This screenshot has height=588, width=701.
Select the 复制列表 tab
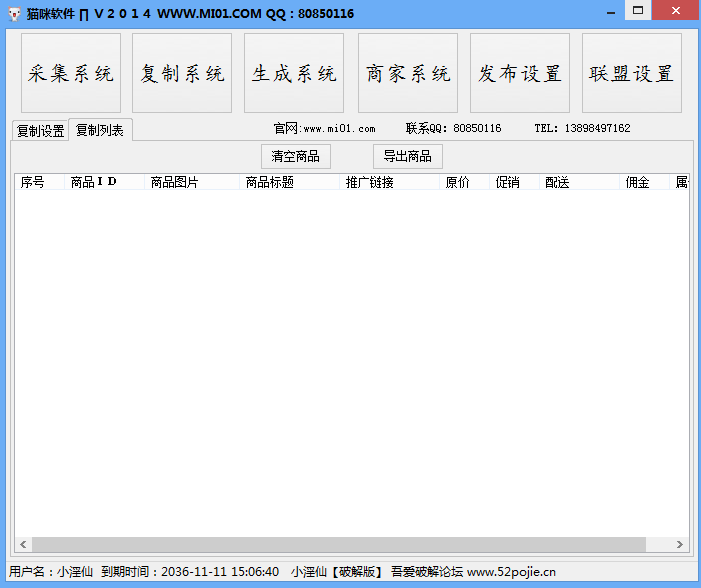coord(100,130)
